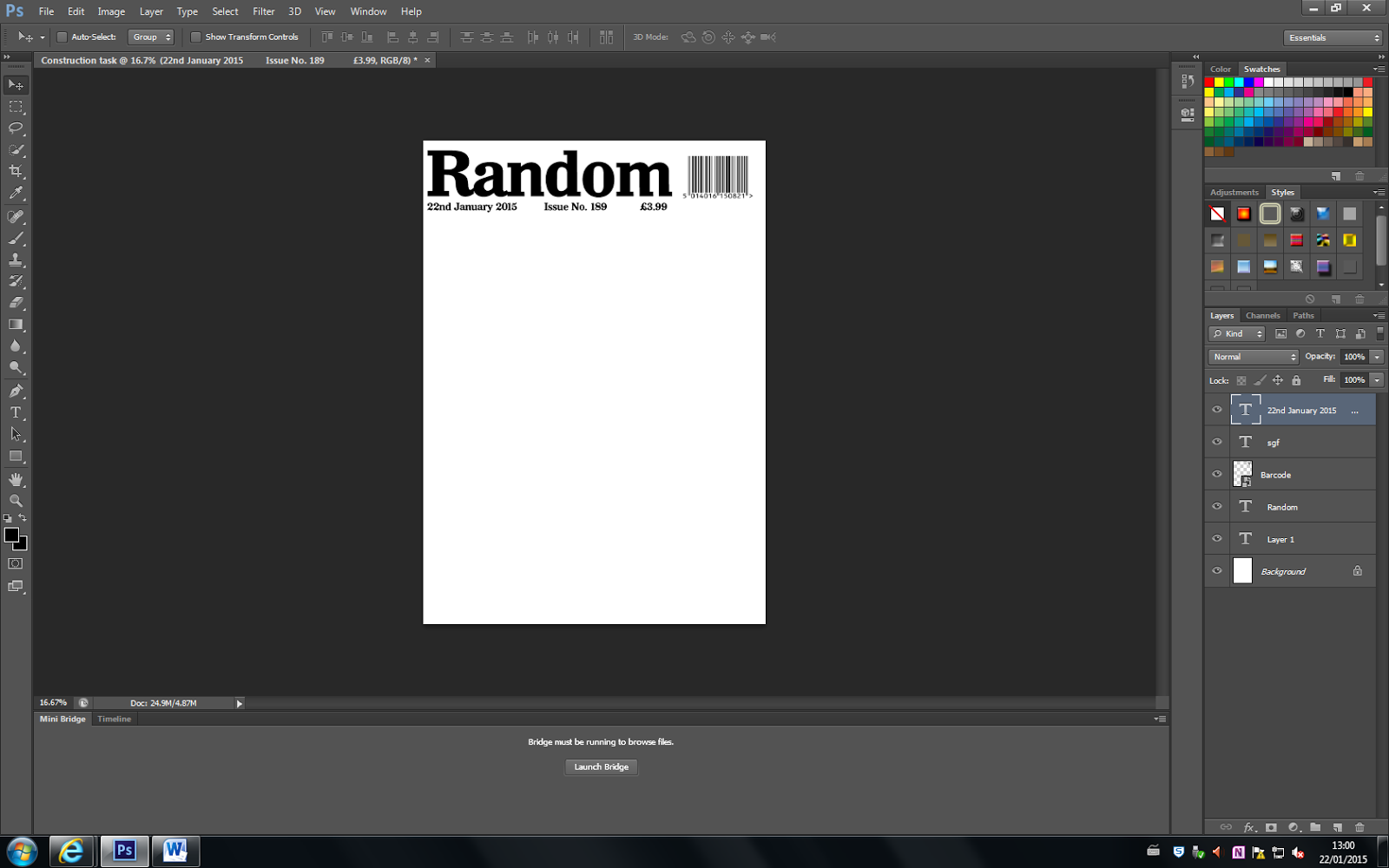Open the Opacity slider dropdown arrow
This screenshot has width=1389, height=868.
(1377, 357)
